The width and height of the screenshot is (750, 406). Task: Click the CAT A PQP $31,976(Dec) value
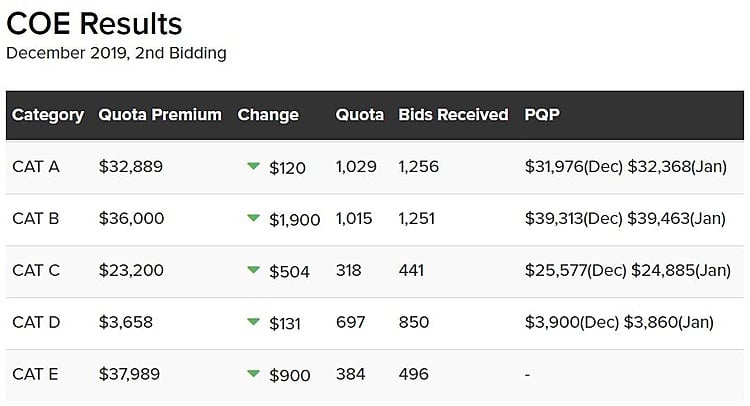click(x=574, y=166)
